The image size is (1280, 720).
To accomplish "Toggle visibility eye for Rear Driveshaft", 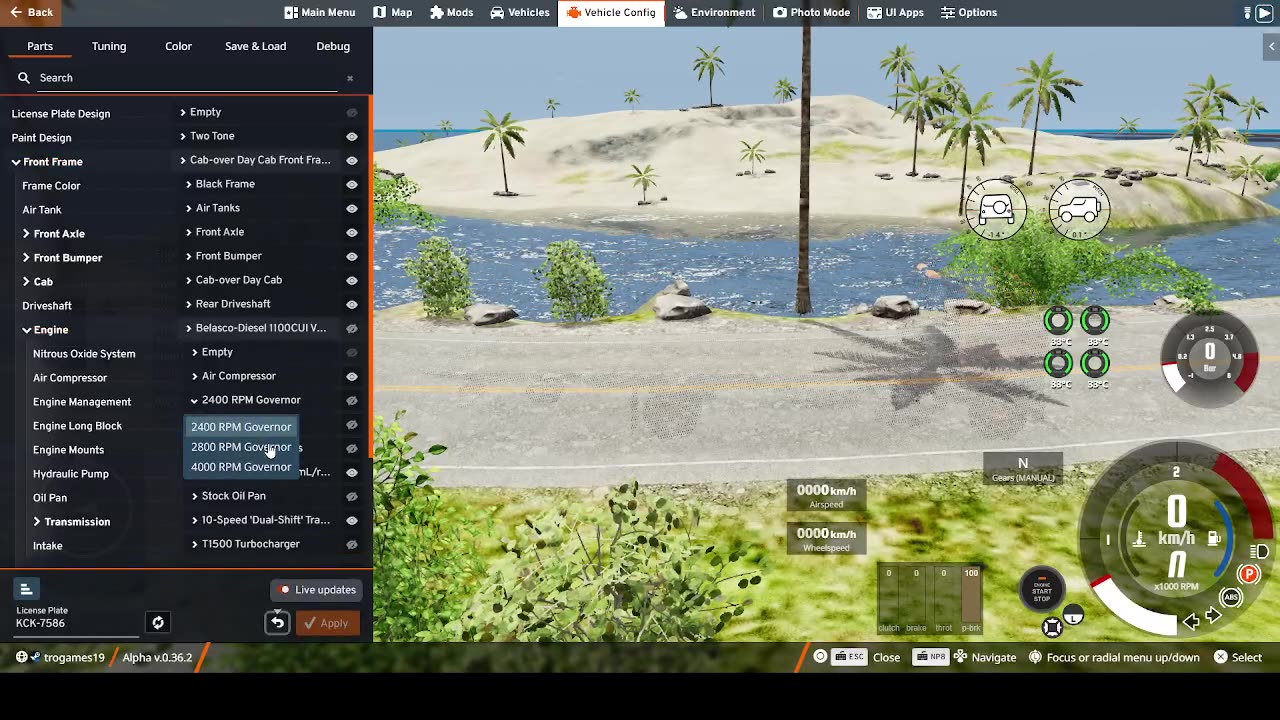I will (352, 304).
